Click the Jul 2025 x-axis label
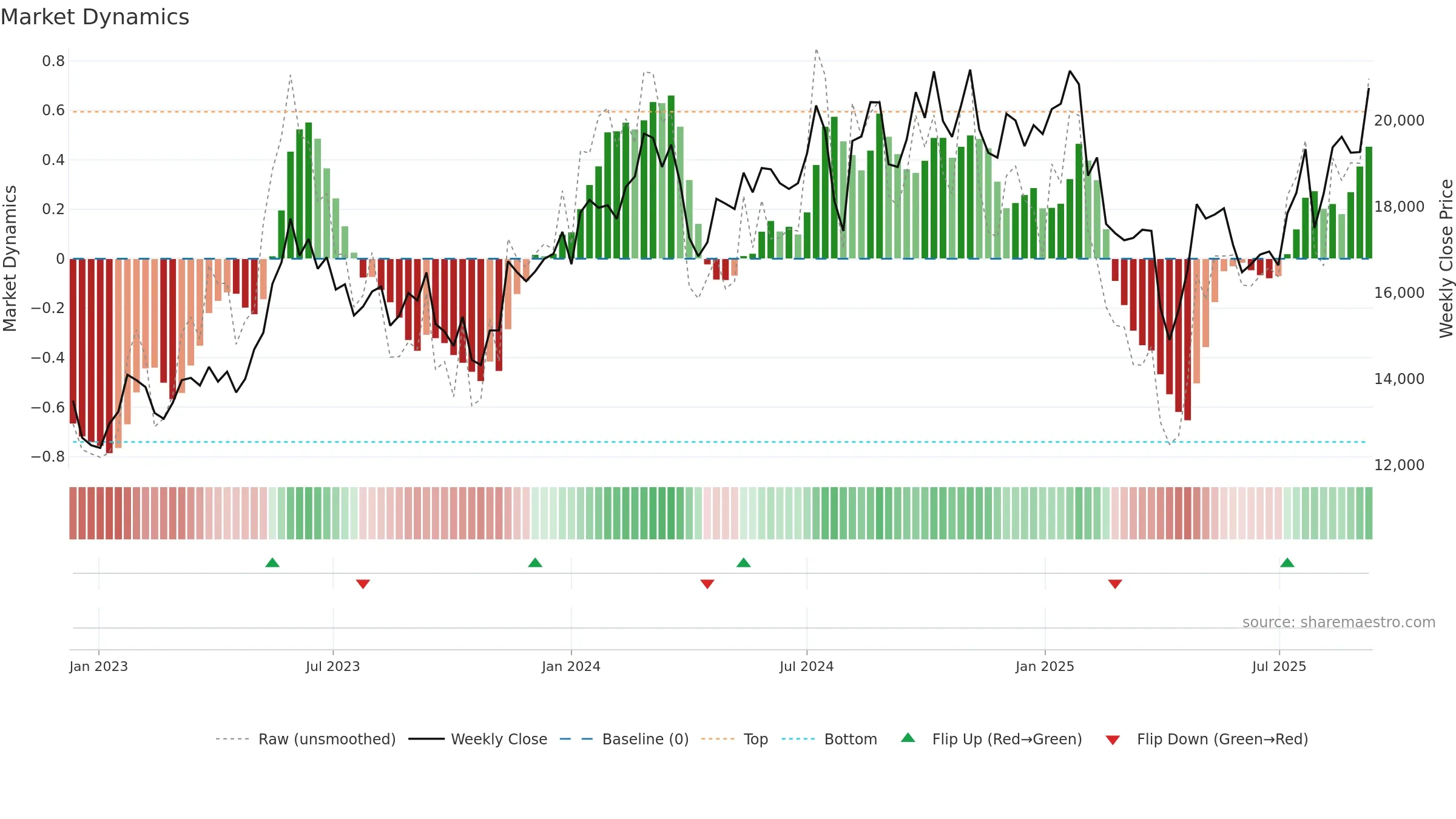The height and width of the screenshot is (819, 1456). (1279, 666)
